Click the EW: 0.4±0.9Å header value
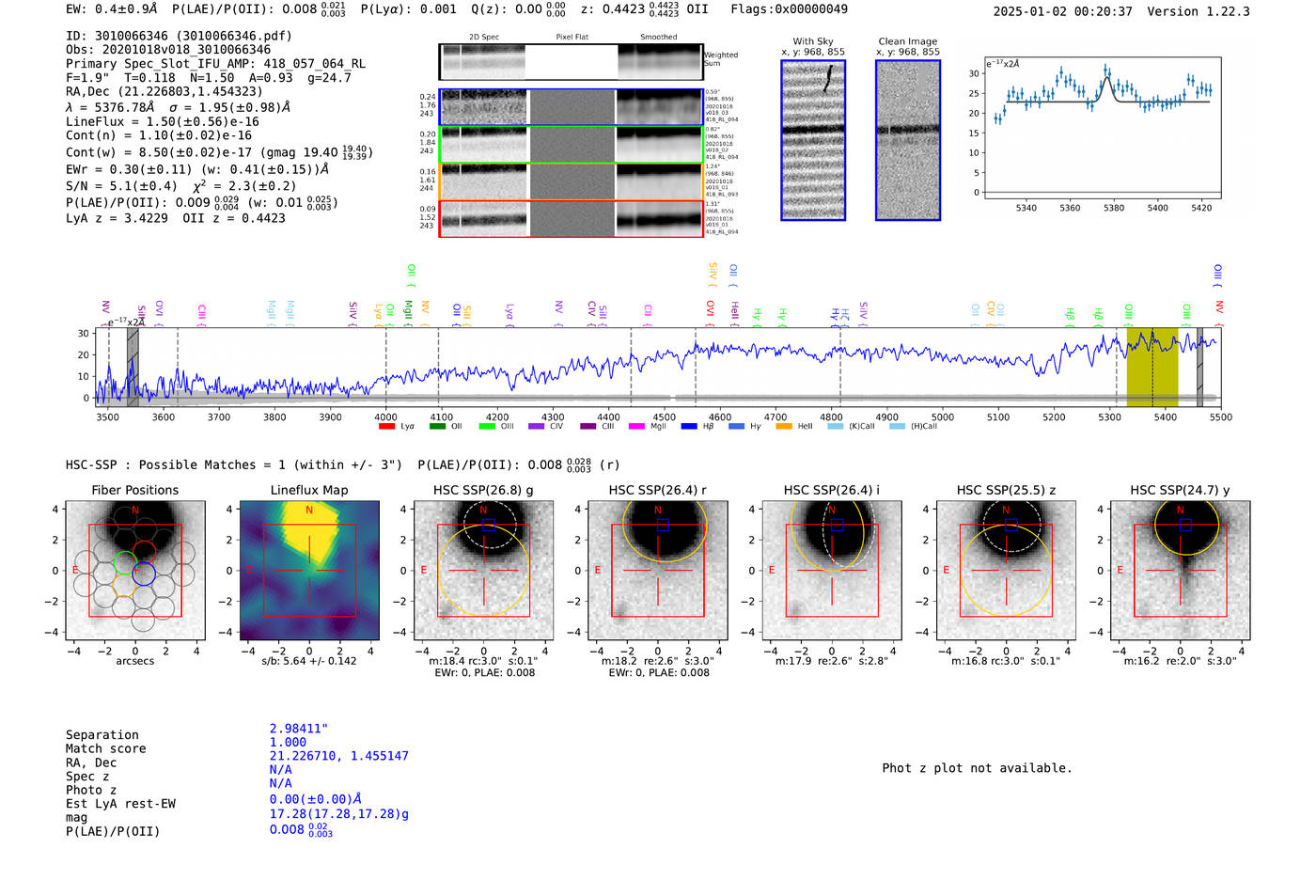This screenshot has width=1316, height=896. coord(112,9)
